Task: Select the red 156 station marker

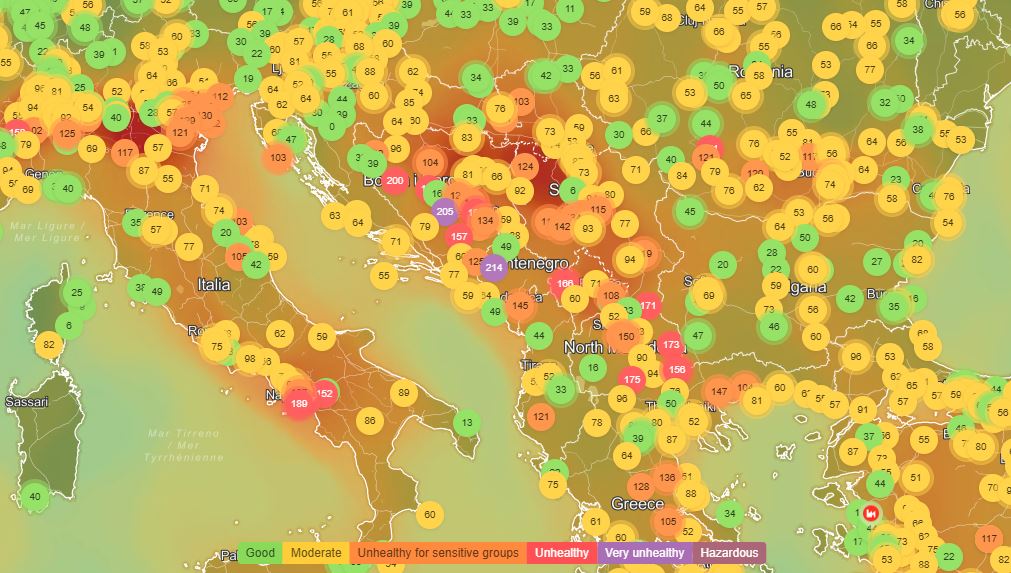Action: point(677,369)
